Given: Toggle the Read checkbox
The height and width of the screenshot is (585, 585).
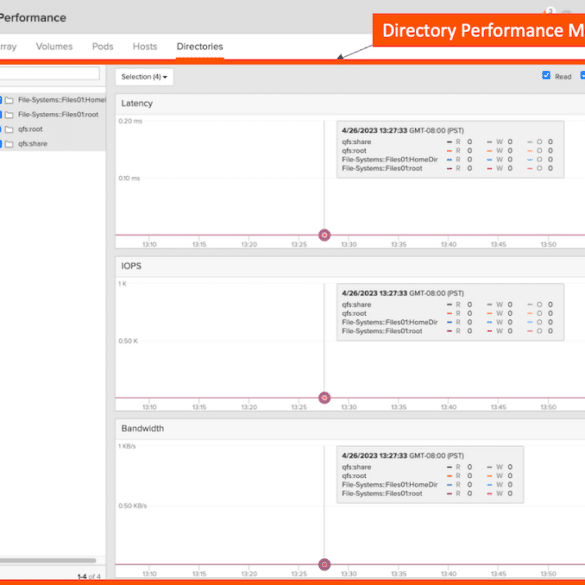Looking at the screenshot, I should (x=546, y=75).
